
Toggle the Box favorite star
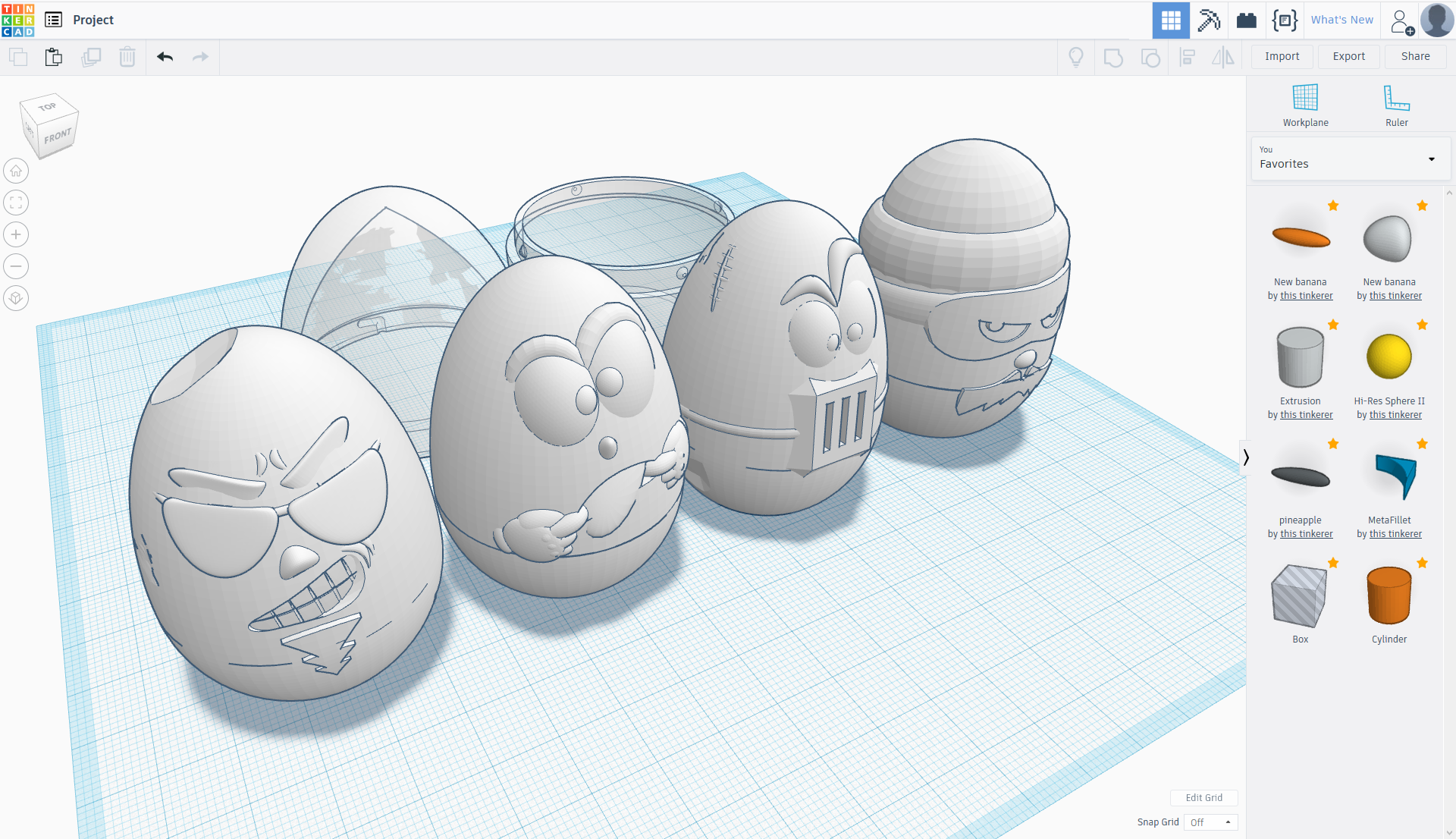[1333, 563]
